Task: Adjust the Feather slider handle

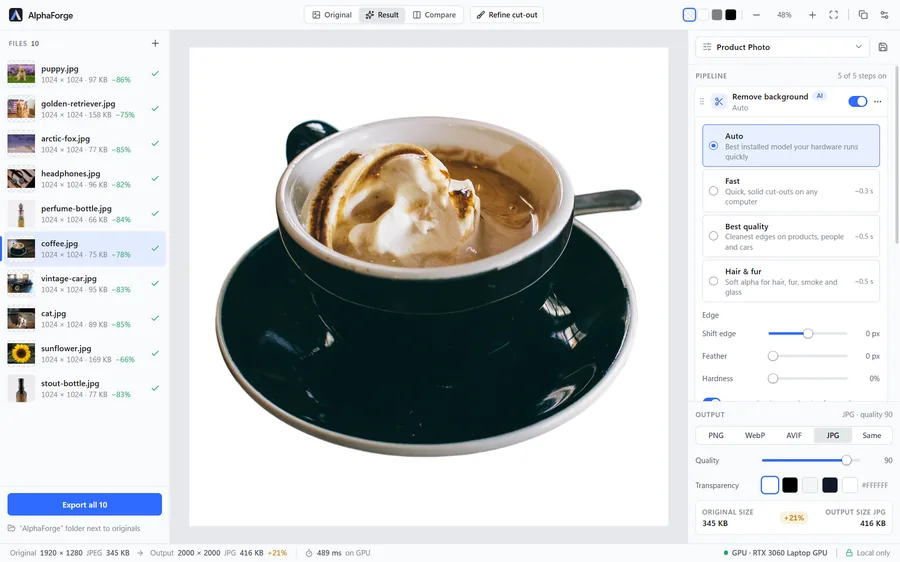Action: [773, 356]
